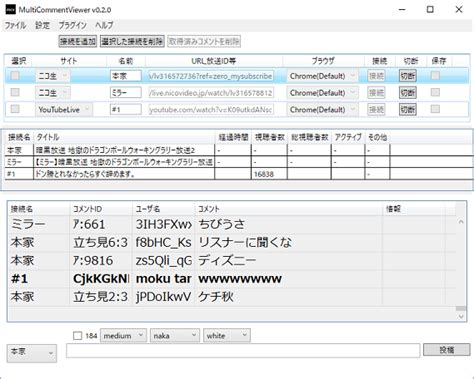Click the 本家 name field
The width and height of the screenshot is (474, 379).
pyautogui.click(x=126, y=76)
